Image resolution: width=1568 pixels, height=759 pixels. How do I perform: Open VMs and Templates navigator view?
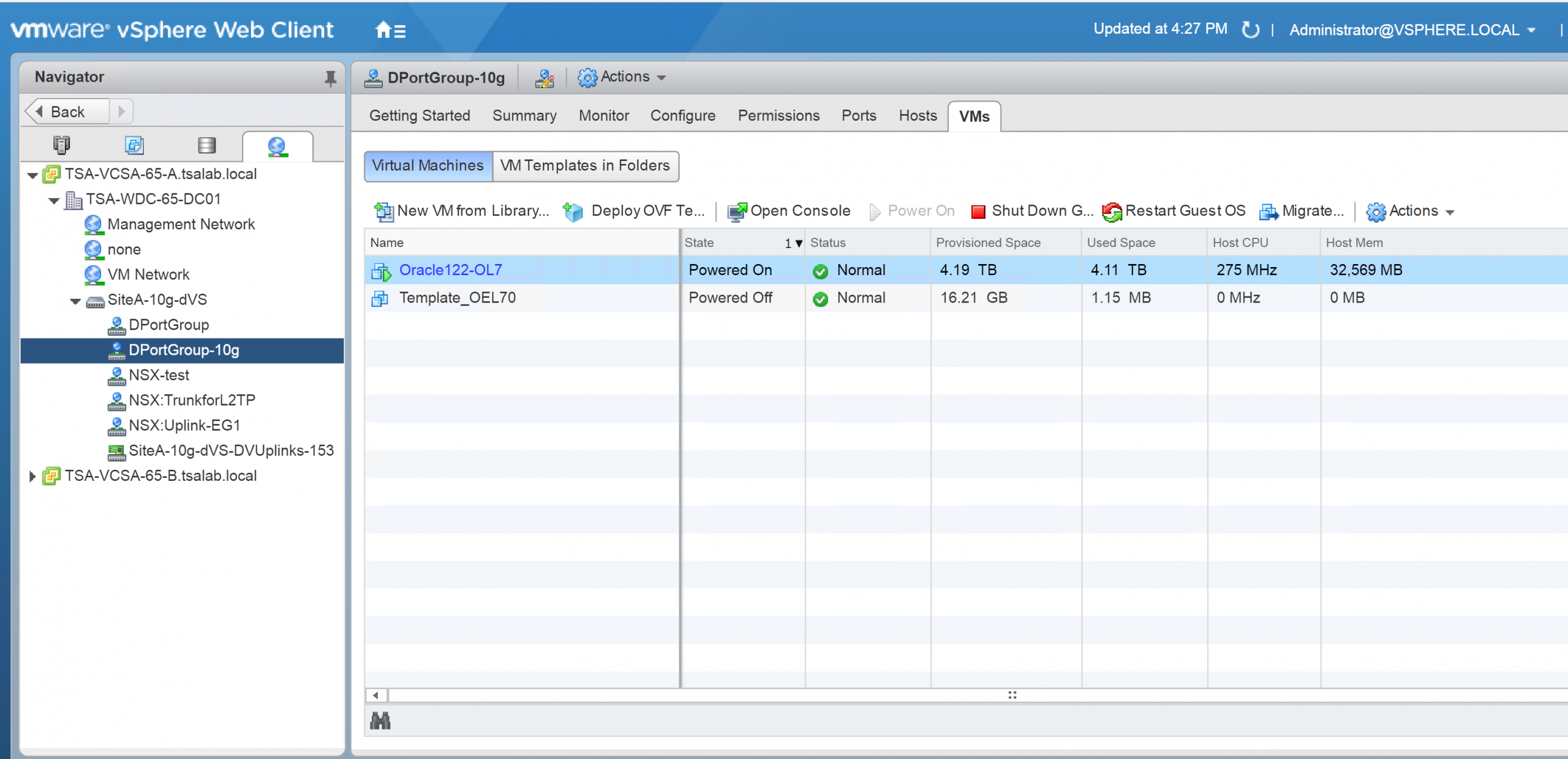click(x=134, y=145)
